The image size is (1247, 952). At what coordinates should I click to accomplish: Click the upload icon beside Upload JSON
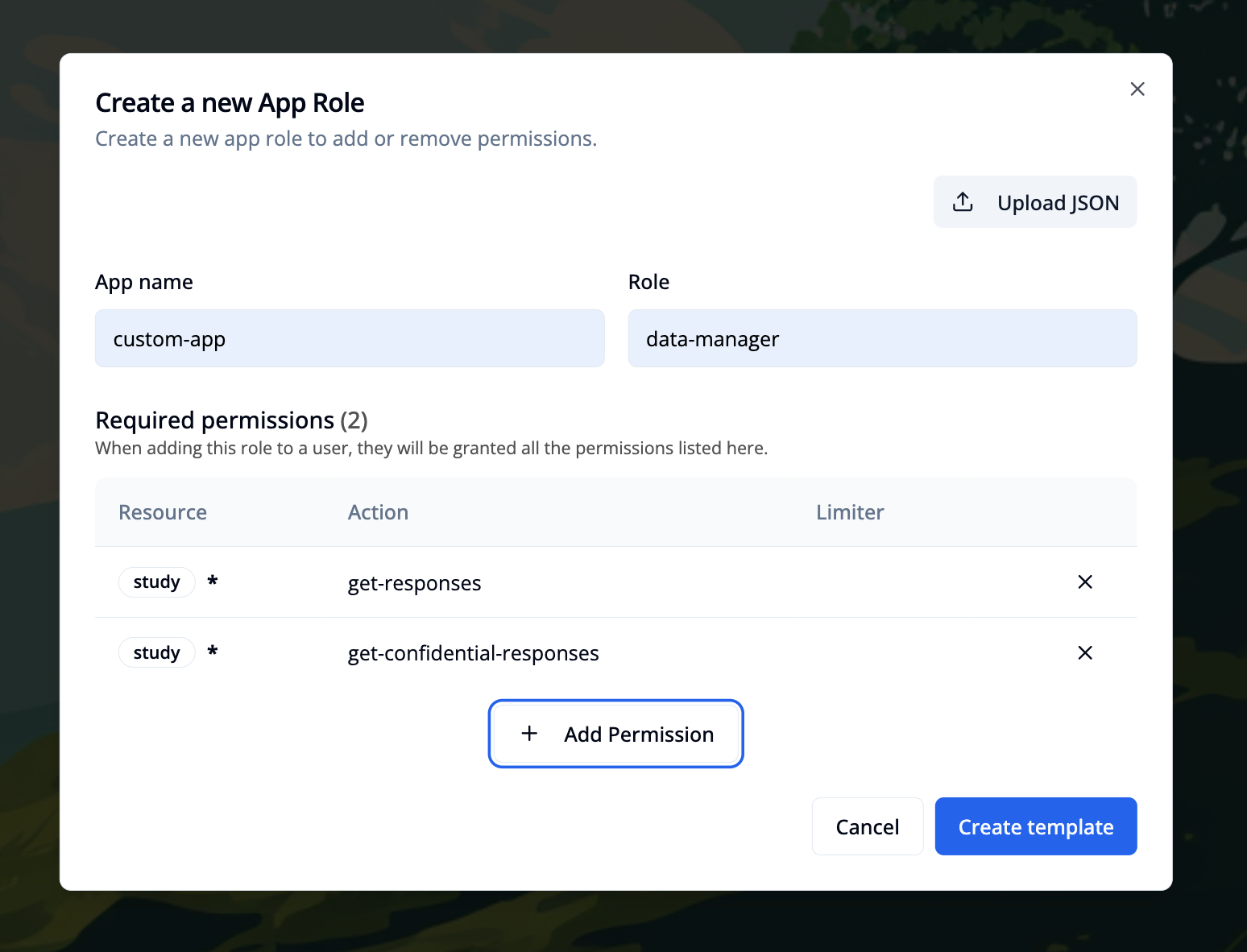pyautogui.click(x=963, y=201)
